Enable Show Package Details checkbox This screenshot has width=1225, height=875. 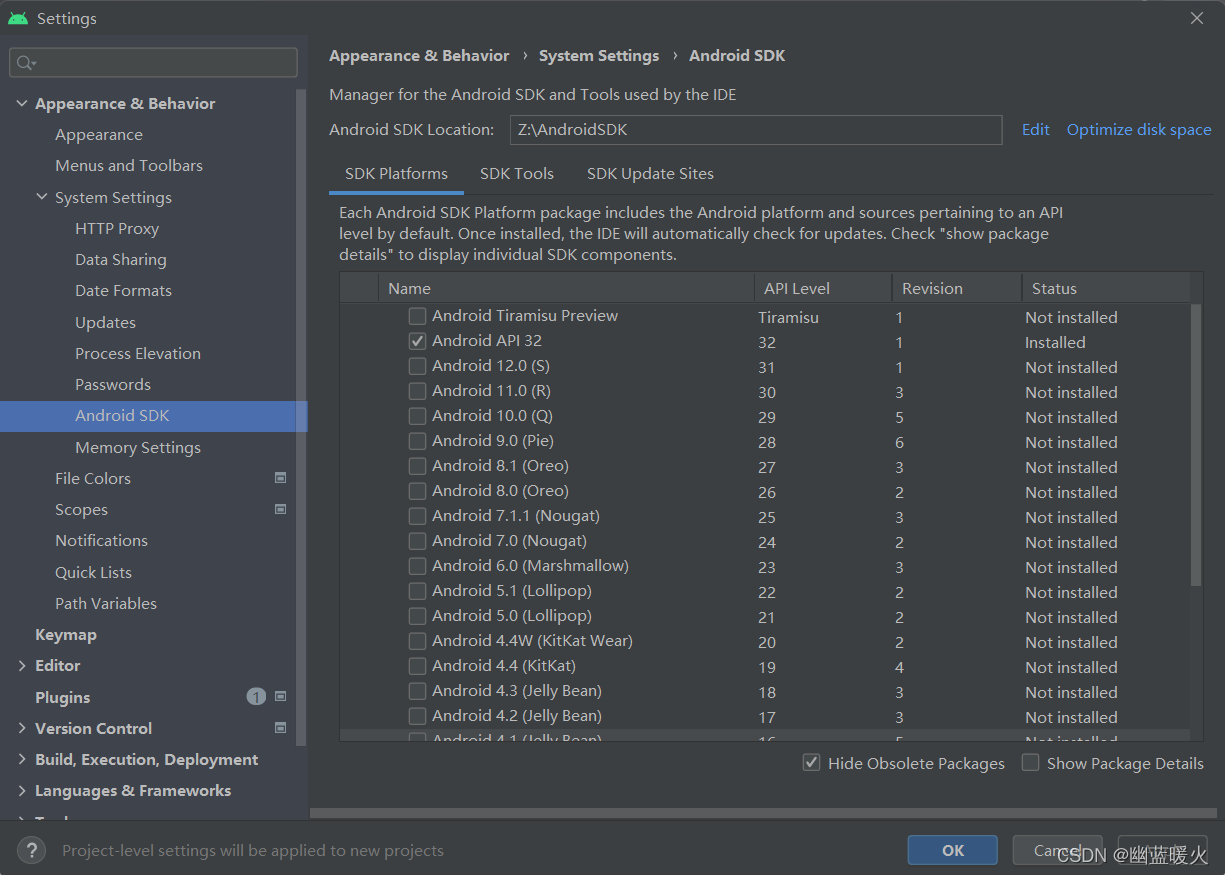tap(1030, 763)
